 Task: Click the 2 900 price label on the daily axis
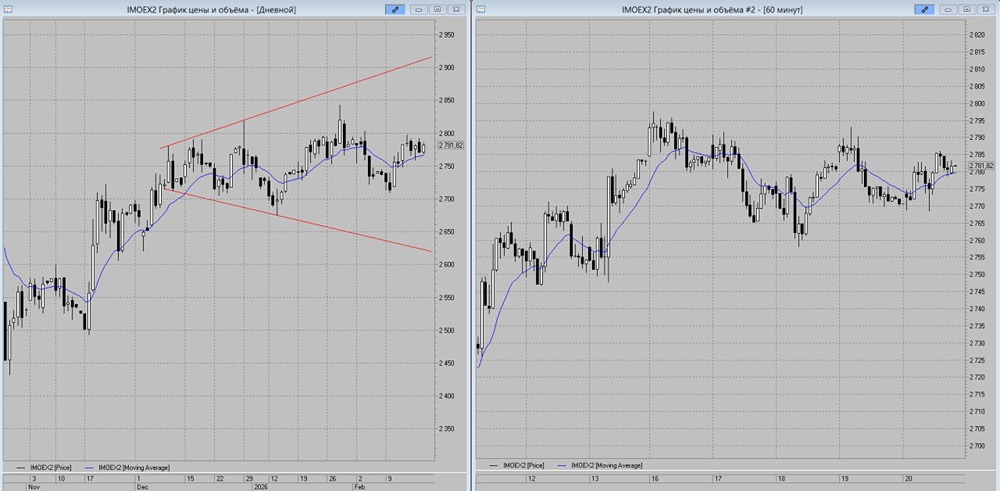[x=446, y=68]
